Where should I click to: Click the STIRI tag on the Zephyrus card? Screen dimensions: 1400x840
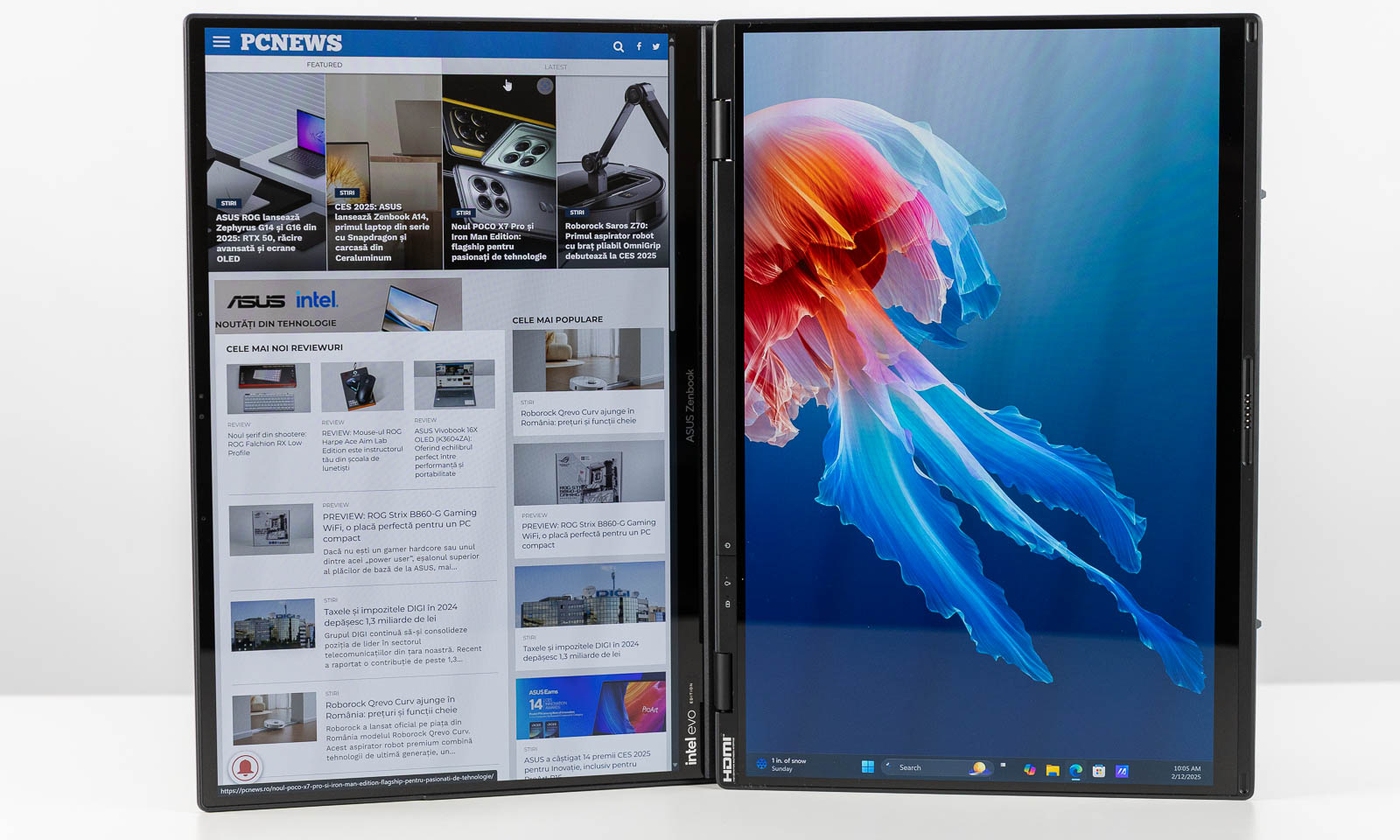228,203
